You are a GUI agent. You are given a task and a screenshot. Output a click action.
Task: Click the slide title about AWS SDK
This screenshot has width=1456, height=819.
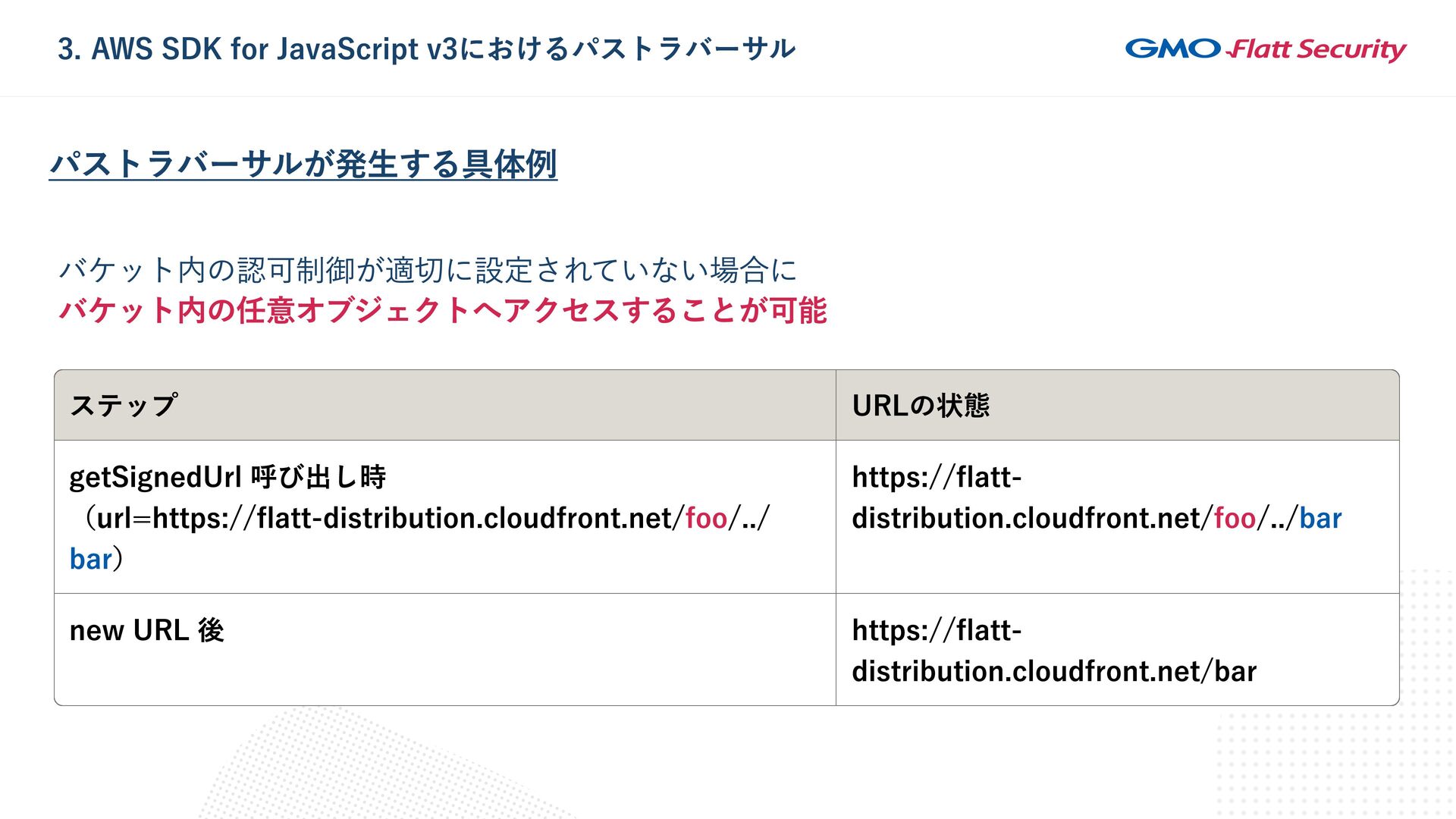[426, 49]
